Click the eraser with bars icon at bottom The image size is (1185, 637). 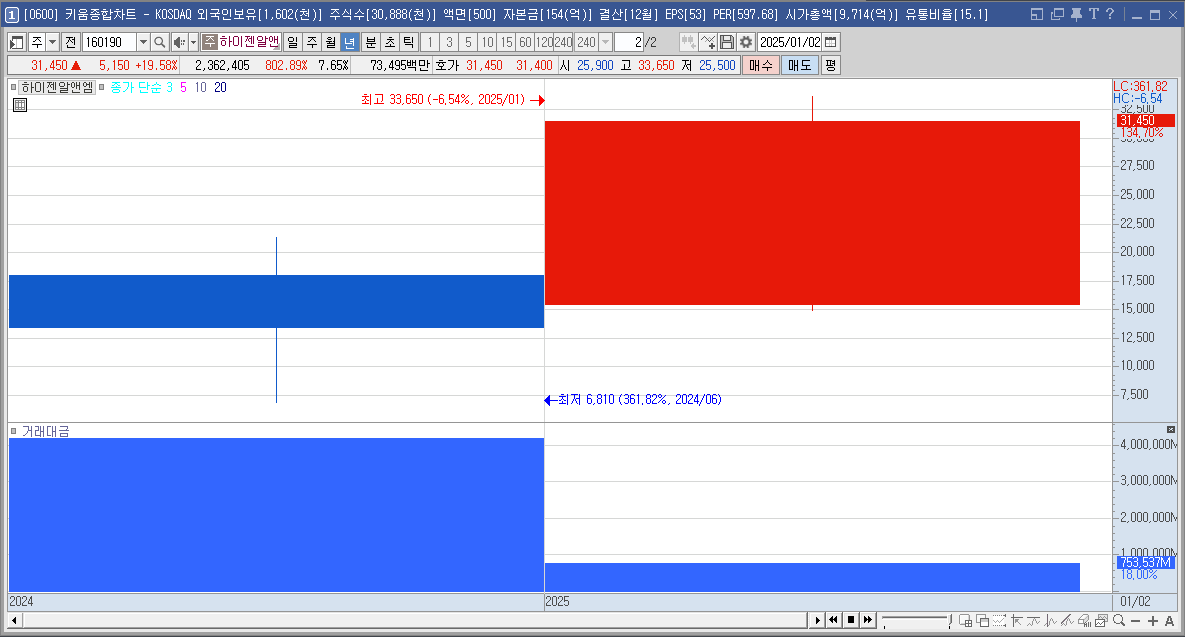pyautogui.click(x=1084, y=620)
